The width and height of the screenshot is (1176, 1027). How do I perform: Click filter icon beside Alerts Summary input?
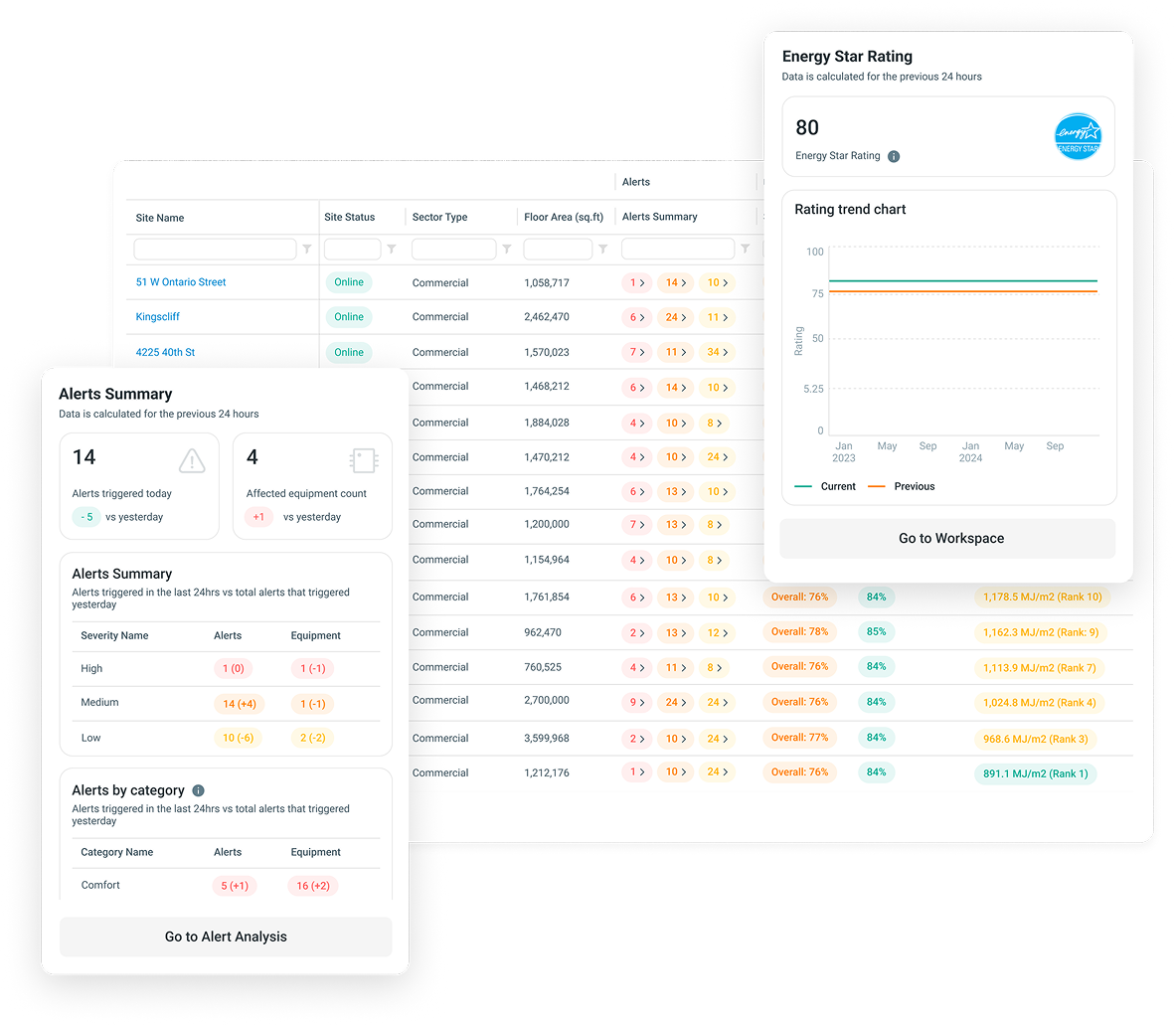pyautogui.click(x=745, y=249)
